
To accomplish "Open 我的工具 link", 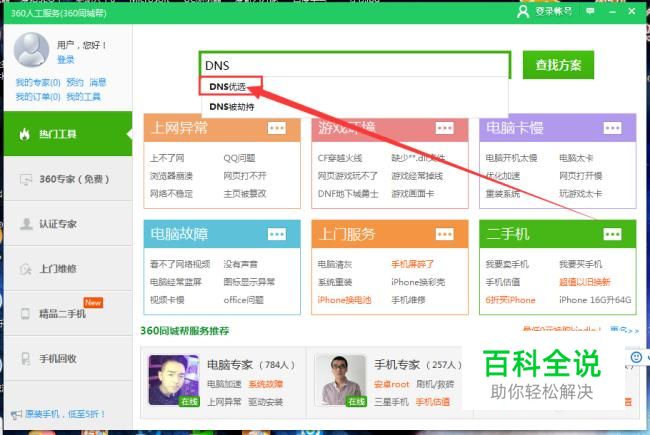I will [83, 97].
